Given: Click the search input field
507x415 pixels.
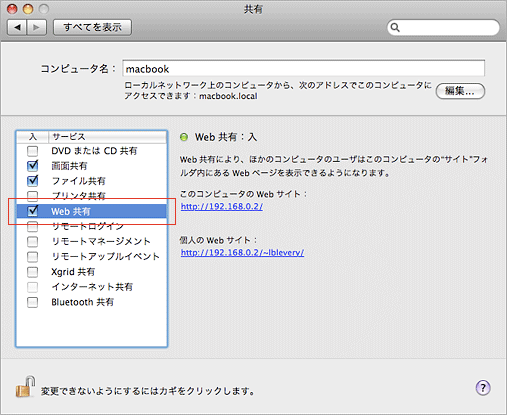Looking at the screenshot, I should [443, 27].
